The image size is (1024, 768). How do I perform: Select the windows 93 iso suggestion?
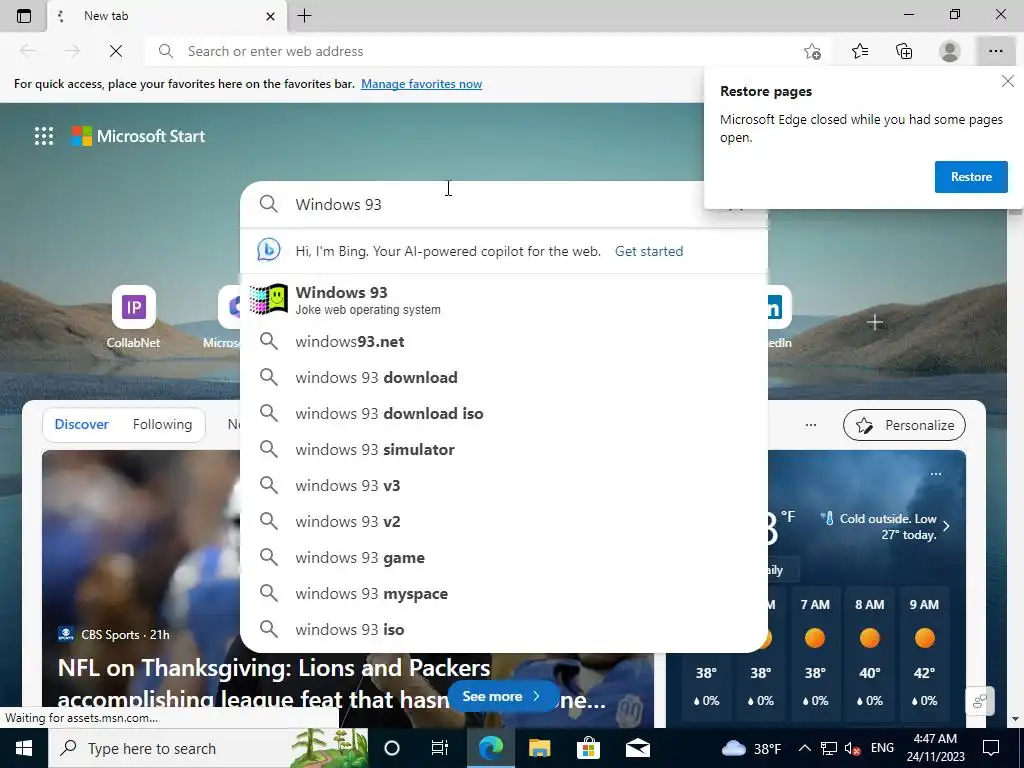coord(504,629)
